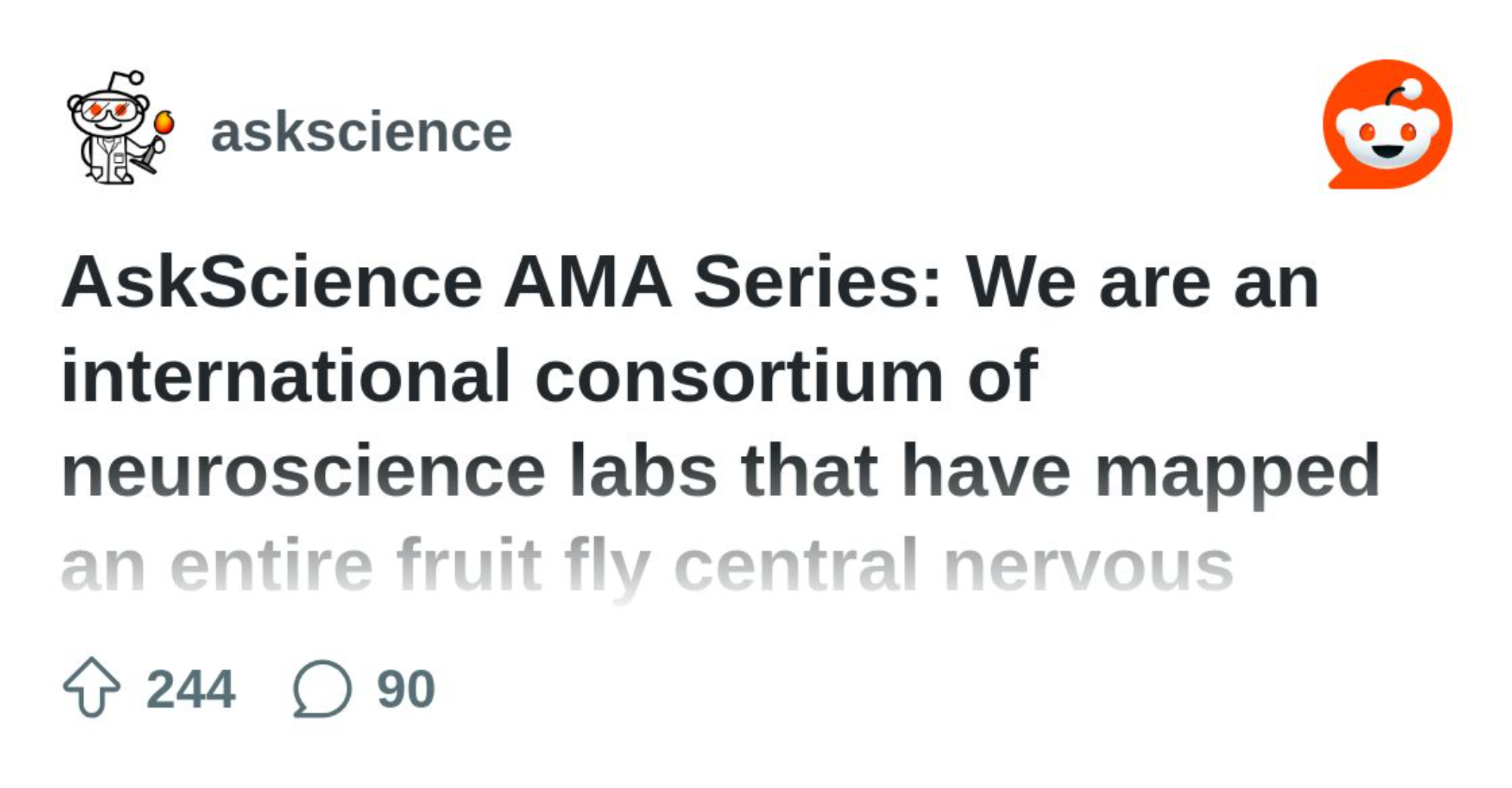This screenshot has width=1512, height=788.
Task: Upvote the post using the arrow icon
Action: (91, 687)
